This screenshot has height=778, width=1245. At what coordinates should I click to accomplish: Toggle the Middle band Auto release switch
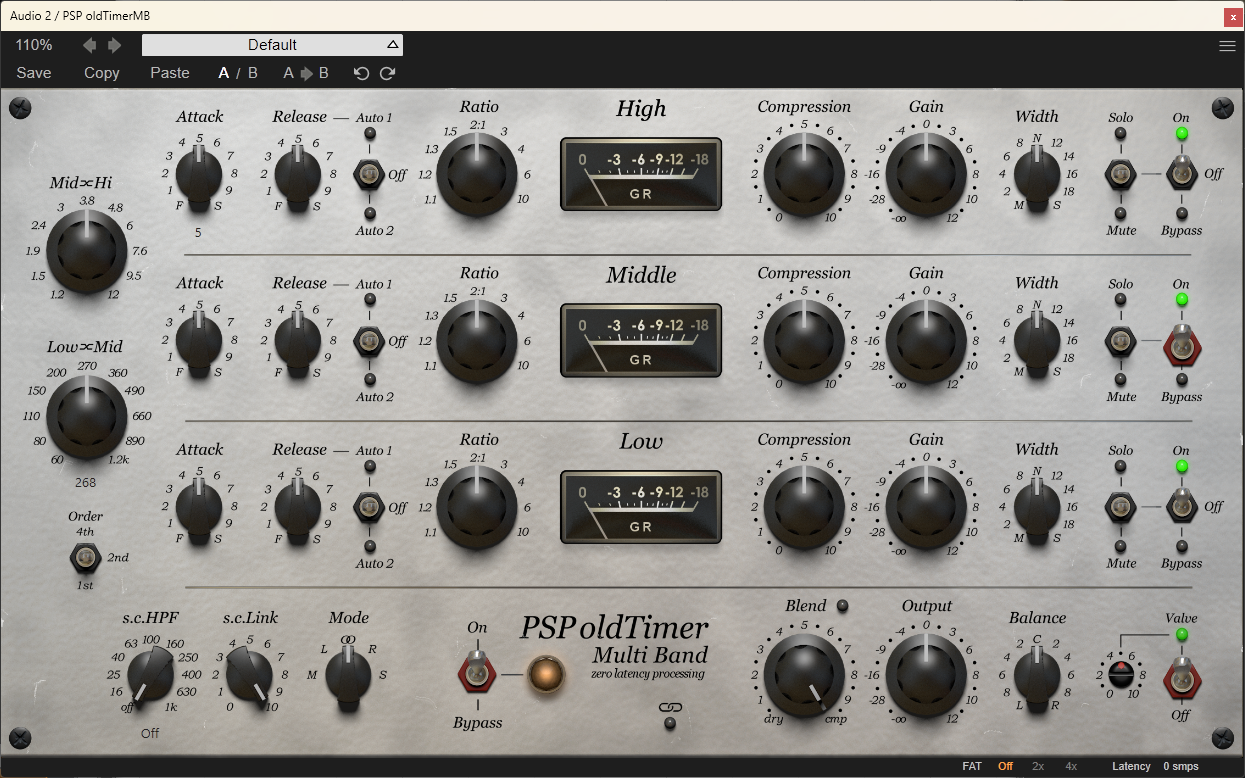[370, 341]
